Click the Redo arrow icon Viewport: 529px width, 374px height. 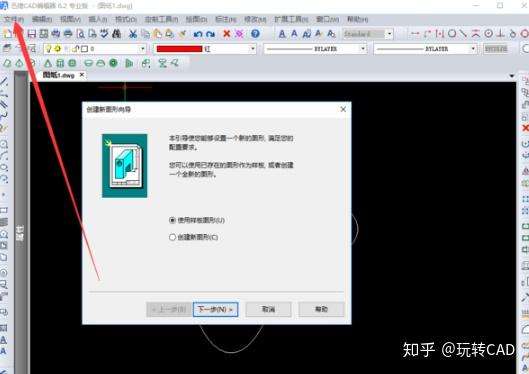pyautogui.click(x=211, y=34)
